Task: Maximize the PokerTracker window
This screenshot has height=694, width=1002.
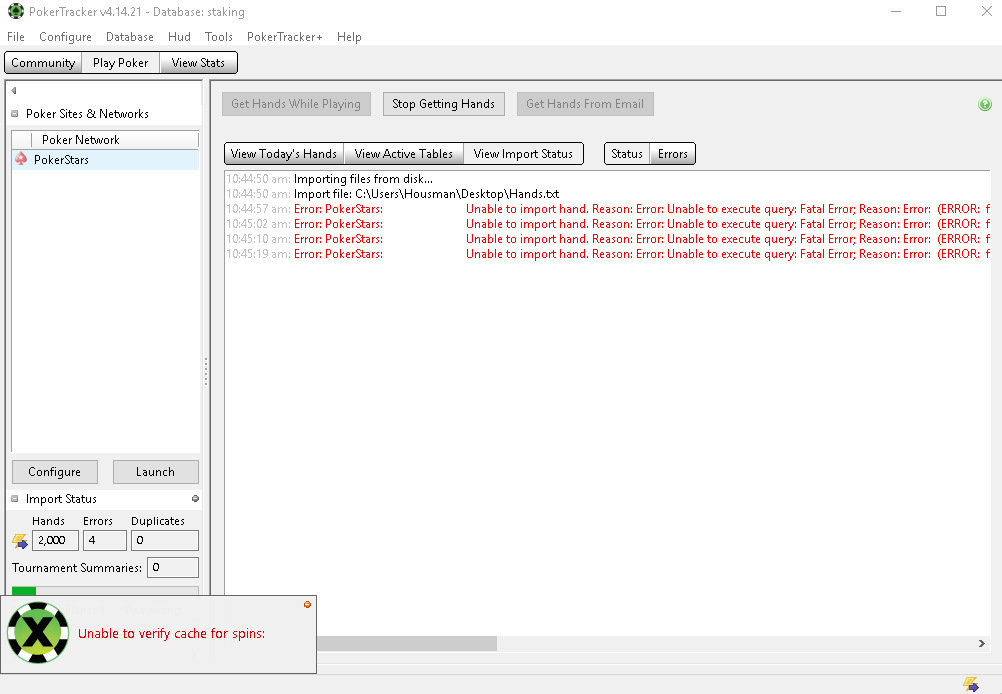Action: coord(941,12)
